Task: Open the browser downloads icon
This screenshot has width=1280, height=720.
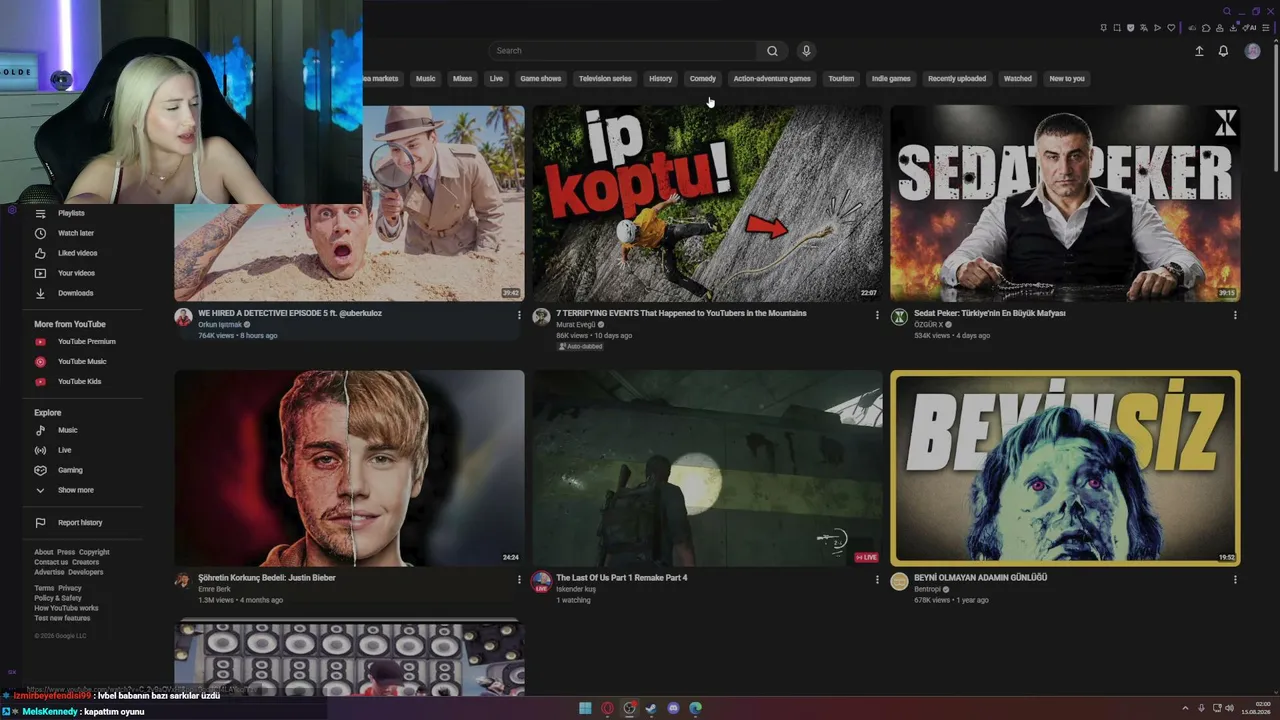Action: click(1232, 28)
